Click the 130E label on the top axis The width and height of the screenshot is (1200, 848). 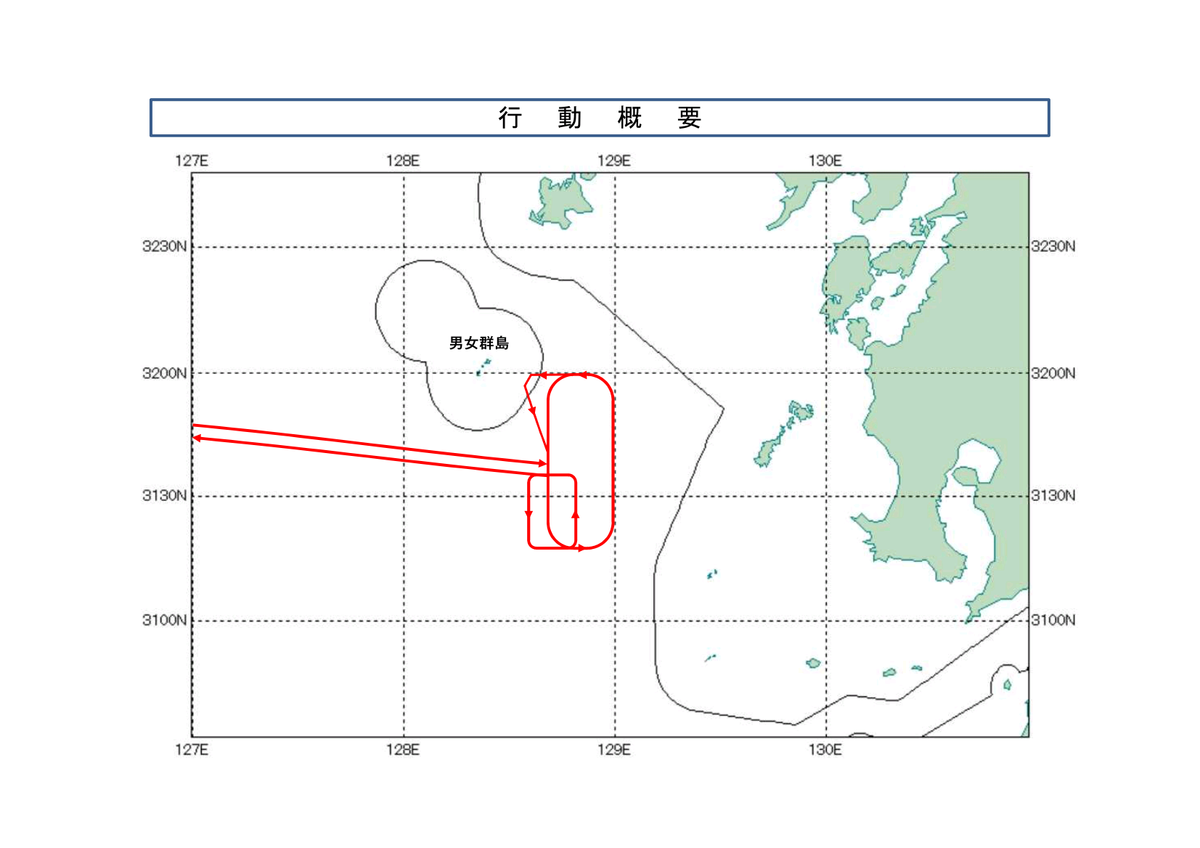point(826,160)
